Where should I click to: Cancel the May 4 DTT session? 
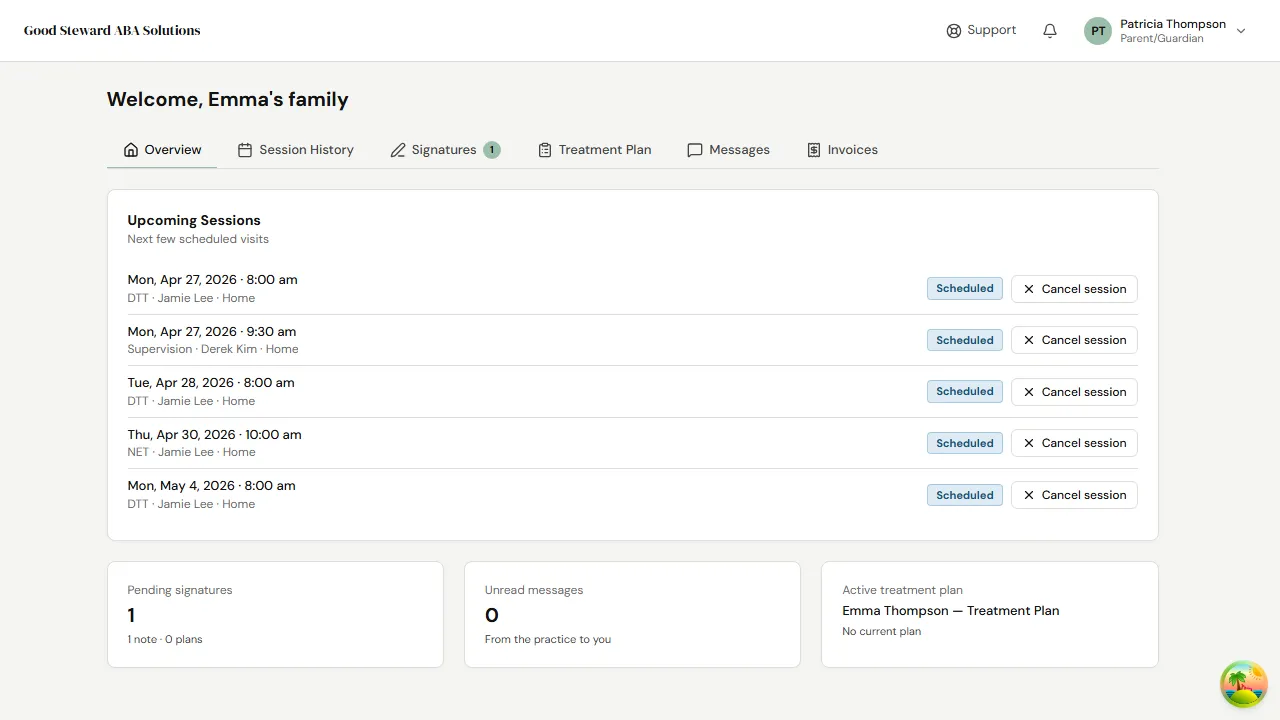1029,495
